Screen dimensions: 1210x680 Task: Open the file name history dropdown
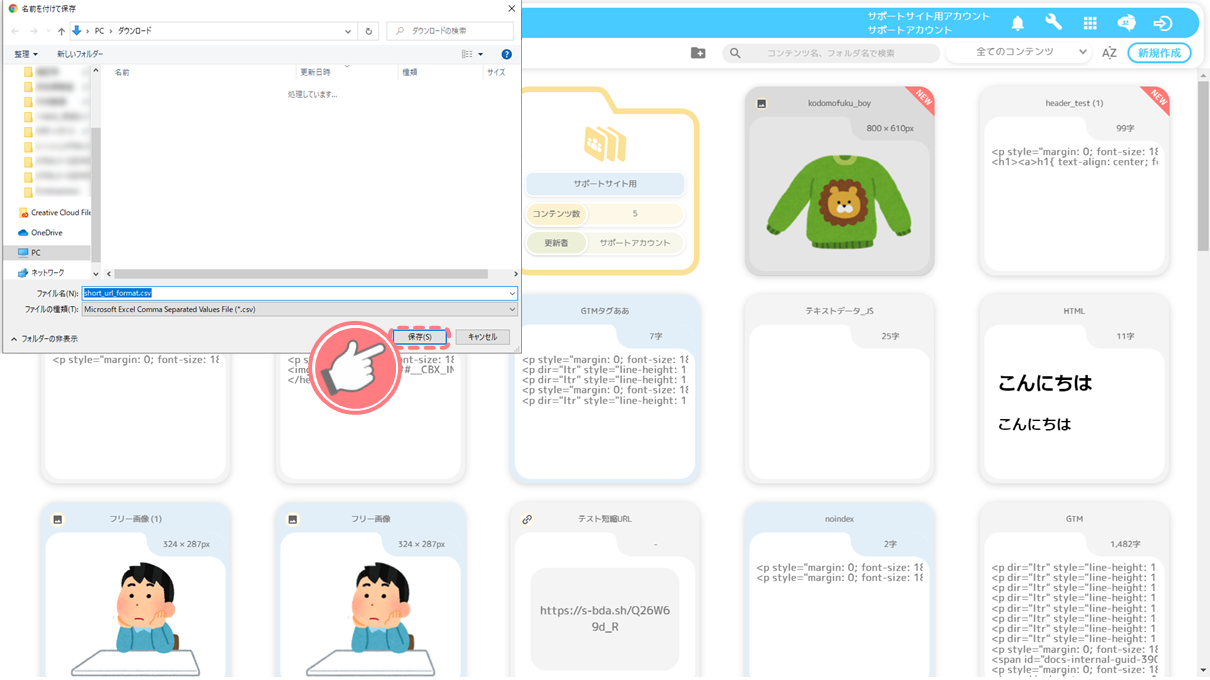512,293
